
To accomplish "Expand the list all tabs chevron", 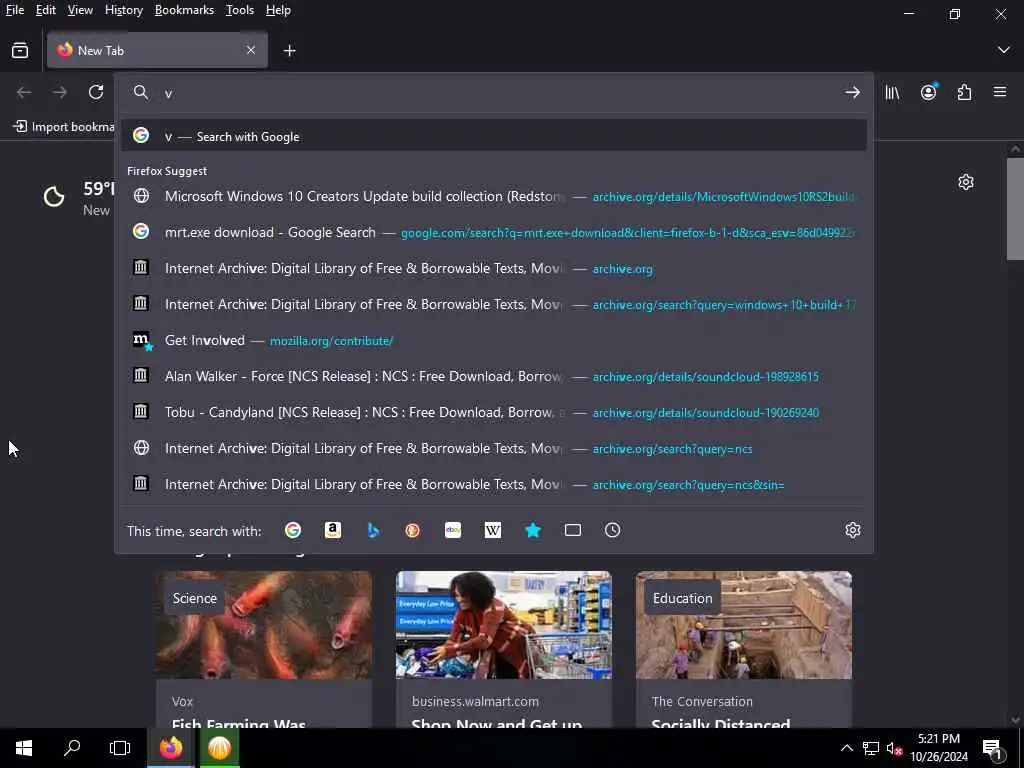I will (1004, 50).
